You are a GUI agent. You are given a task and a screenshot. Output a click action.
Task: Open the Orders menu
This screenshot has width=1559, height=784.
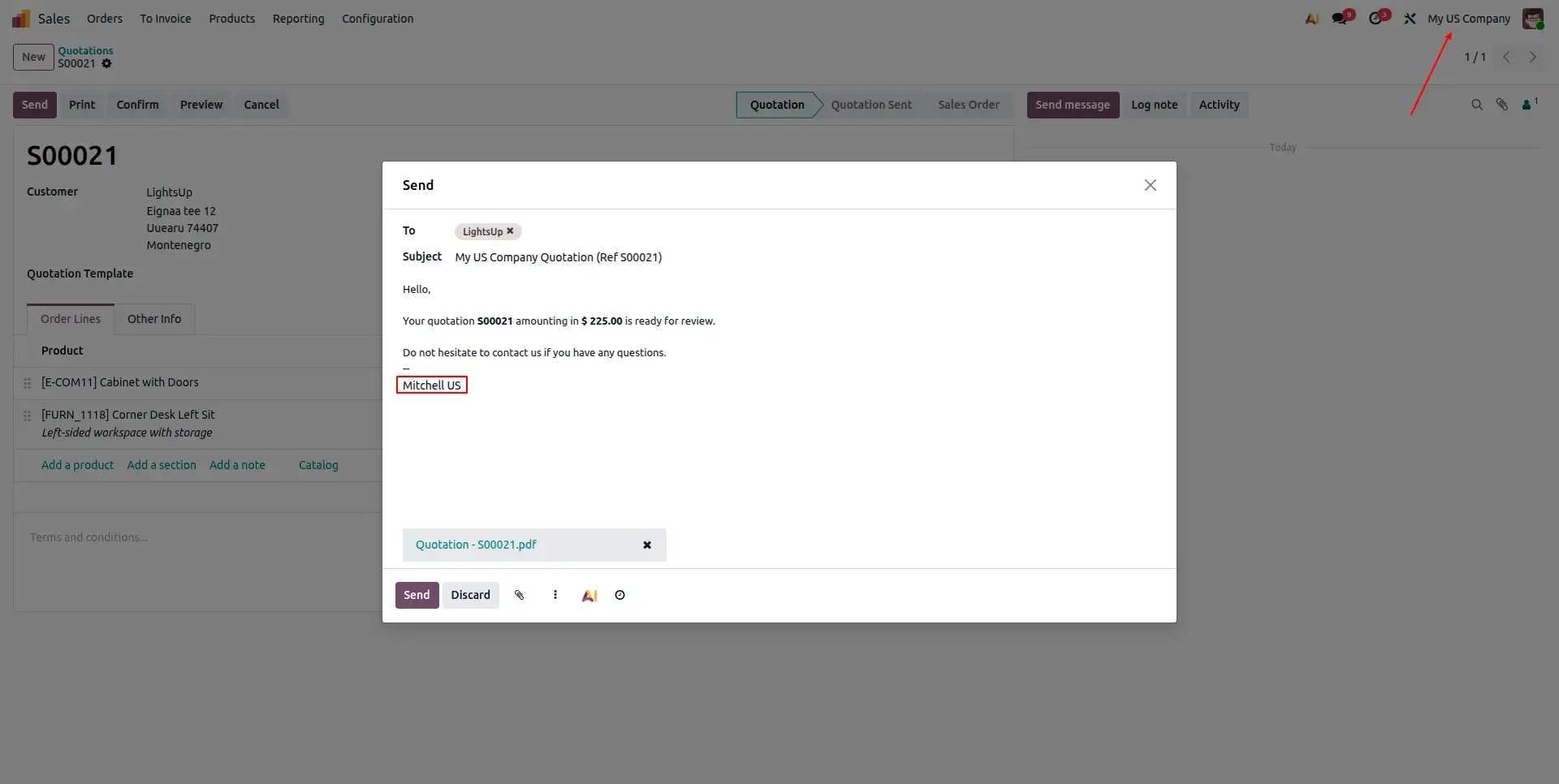(x=105, y=19)
